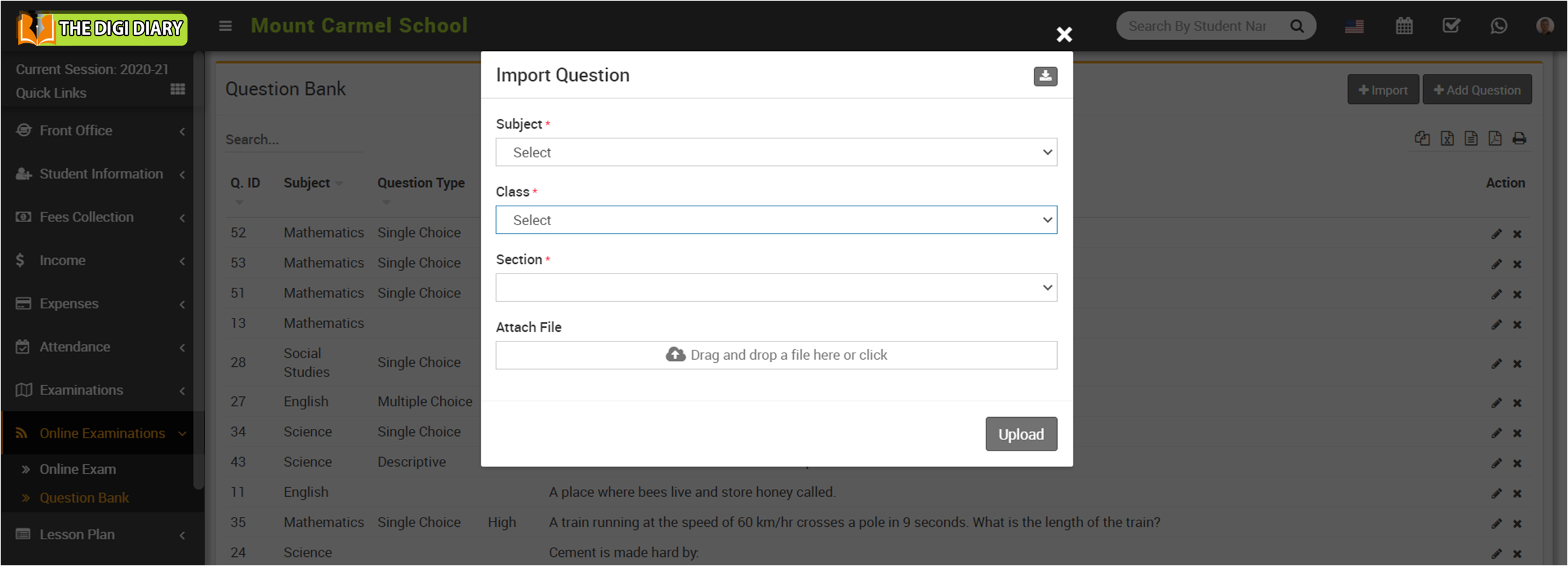
Task: Click the print icon in table toolbar
Action: point(1519,138)
